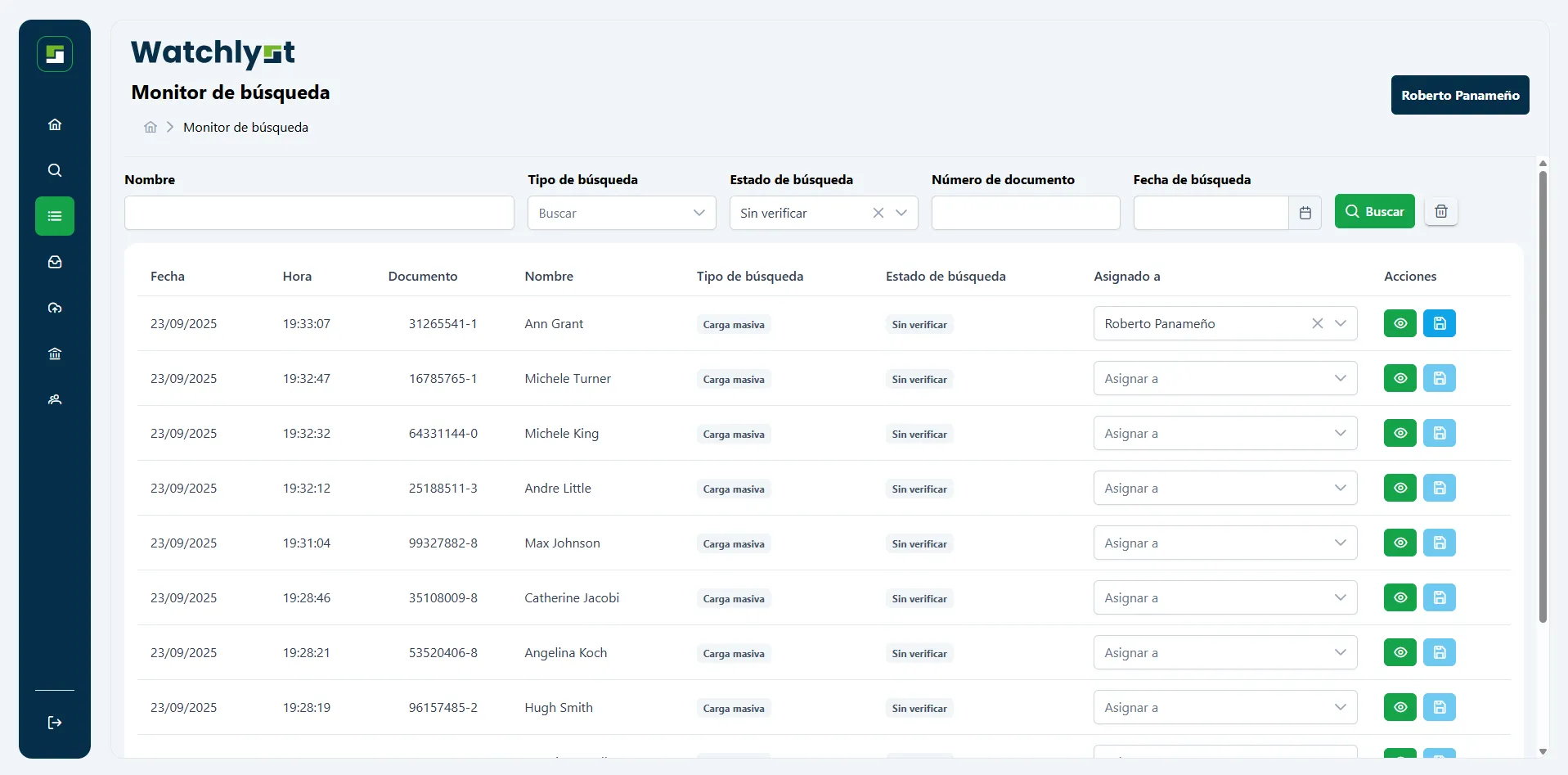
Task: Show details of Max Johnson search
Action: coord(1400,543)
